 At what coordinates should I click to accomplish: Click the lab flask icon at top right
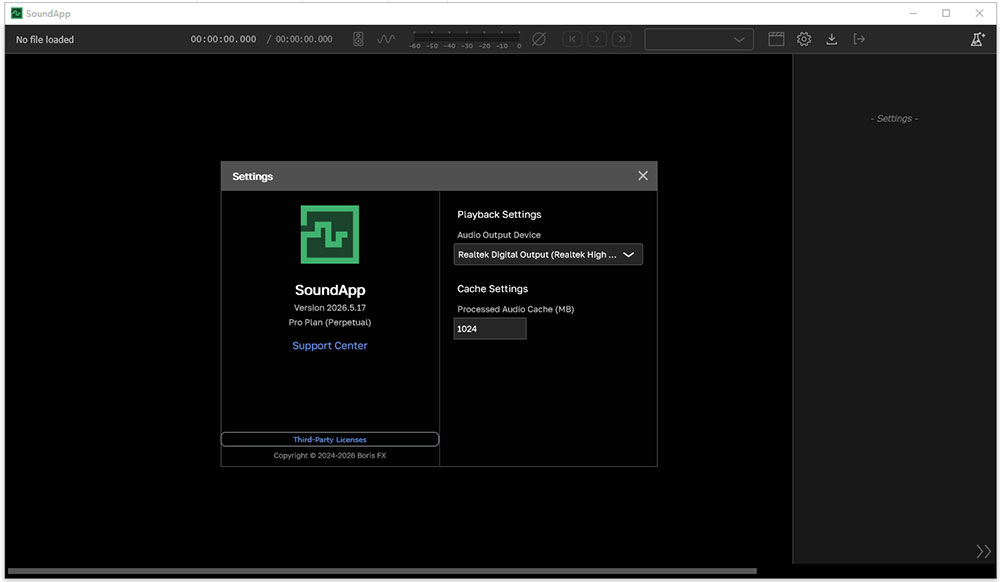(978, 39)
